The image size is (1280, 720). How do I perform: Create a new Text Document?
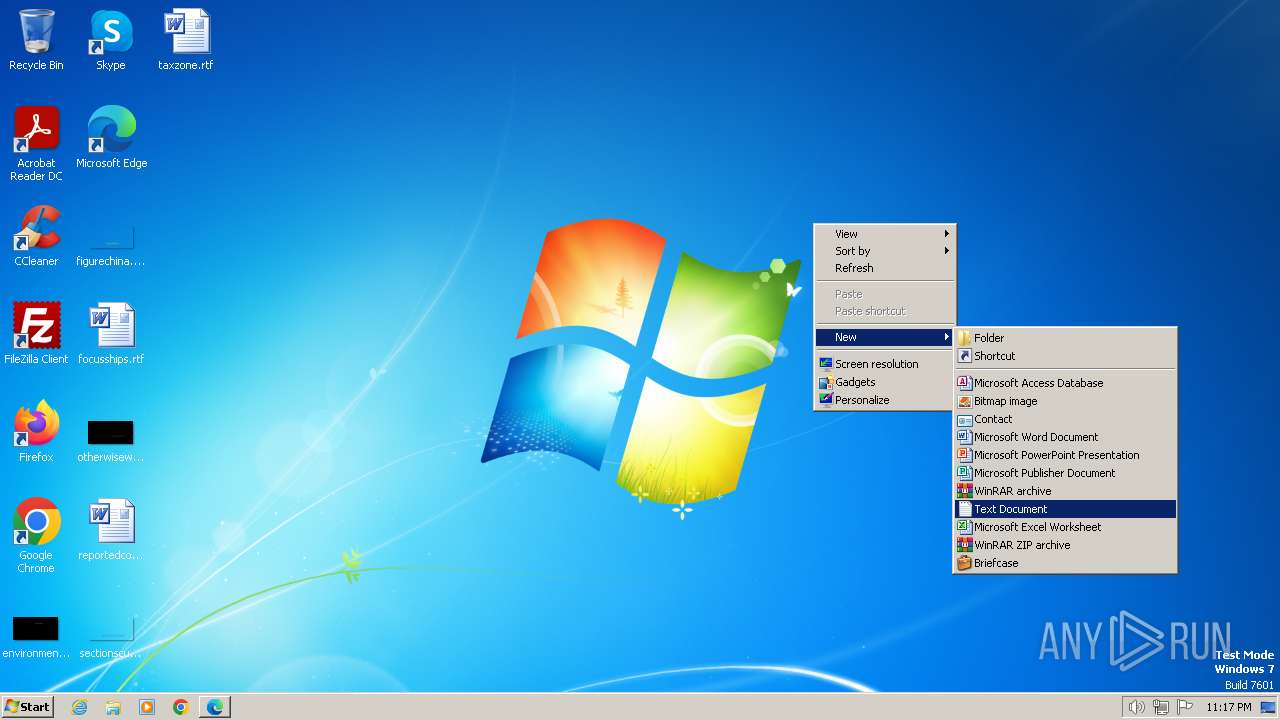pos(1065,509)
